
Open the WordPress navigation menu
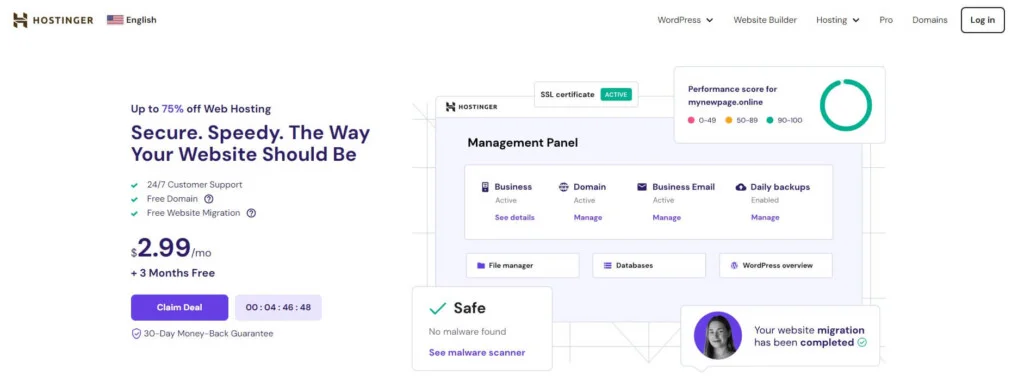click(685, 20)
